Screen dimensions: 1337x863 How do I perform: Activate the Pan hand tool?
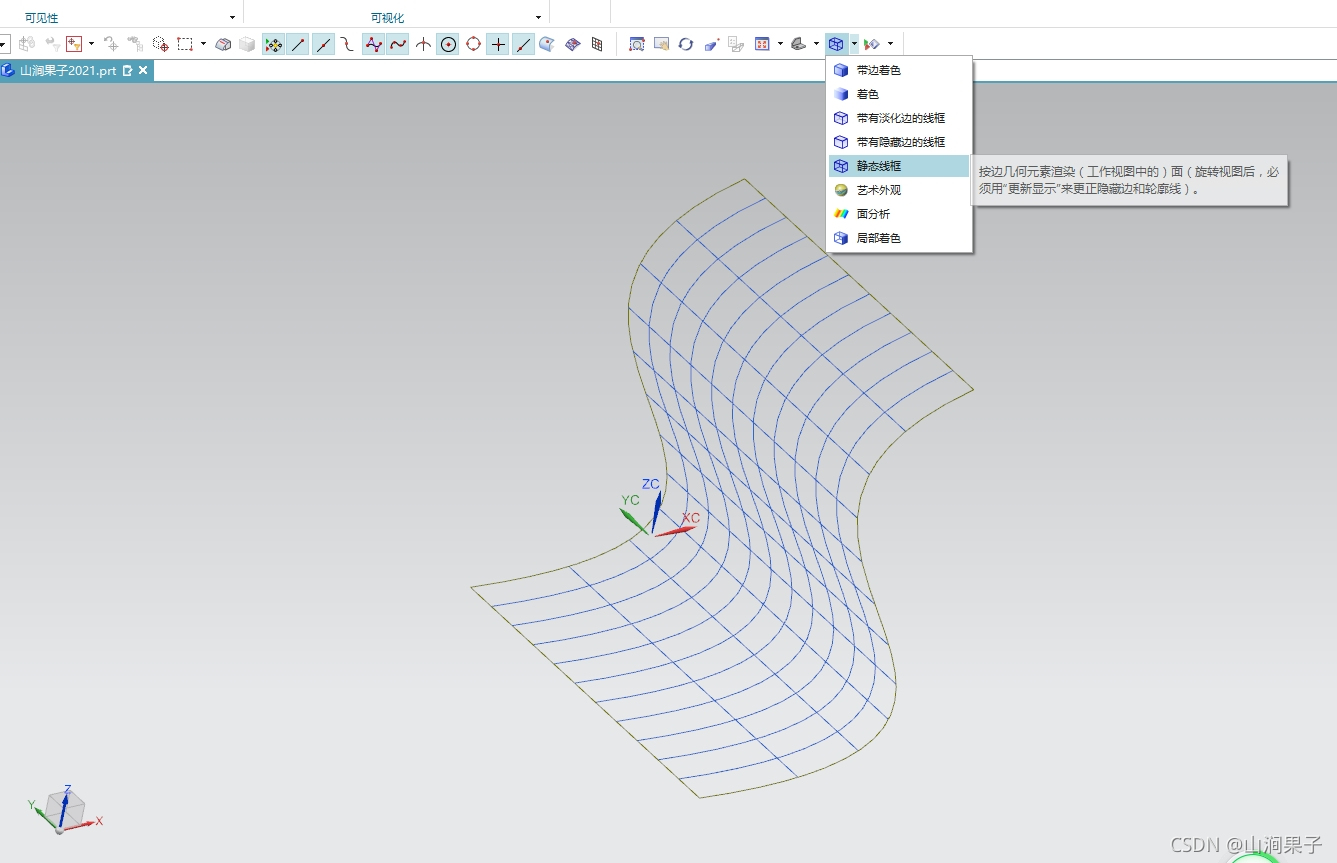pyautogui.click(x=661, y=44)
